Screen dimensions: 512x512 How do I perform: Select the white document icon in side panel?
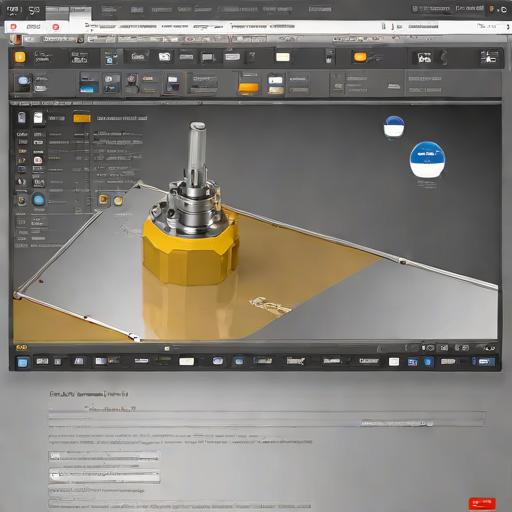click(38, 118)
